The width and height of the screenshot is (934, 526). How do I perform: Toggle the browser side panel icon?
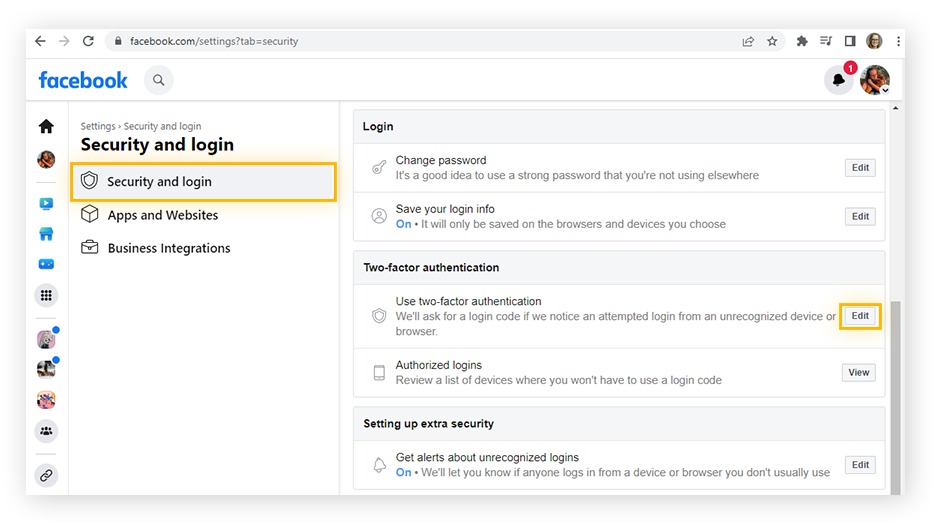[850, 41]
